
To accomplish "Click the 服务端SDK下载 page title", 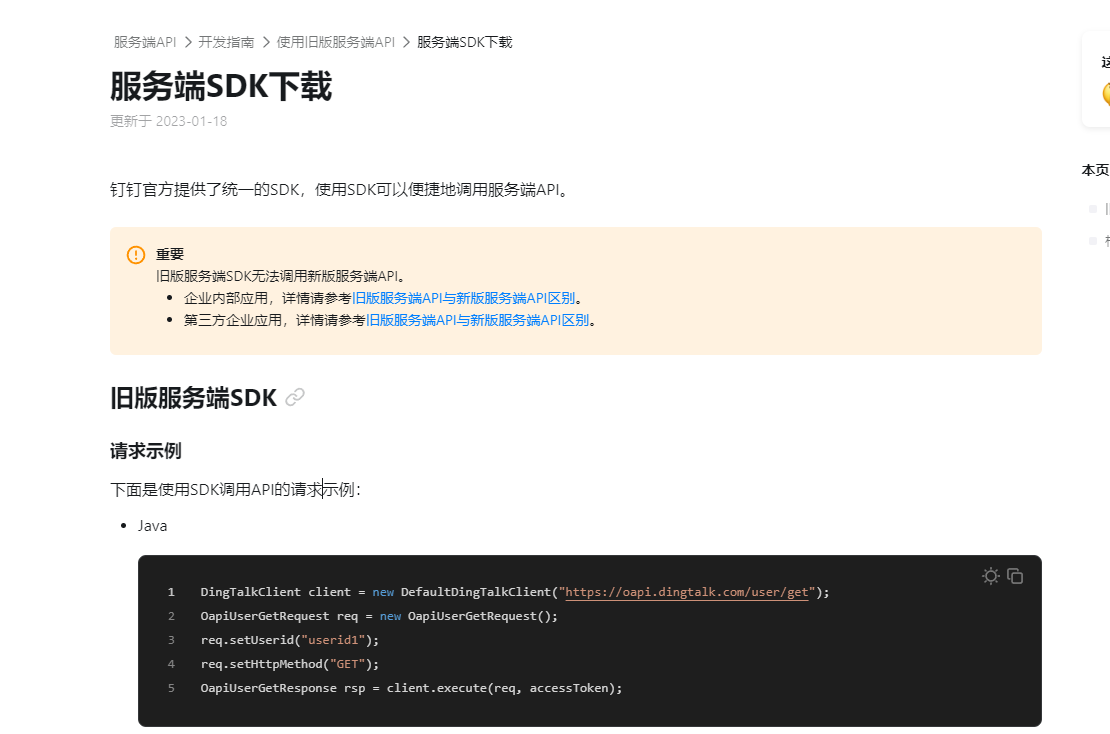I will coord(221,86).
